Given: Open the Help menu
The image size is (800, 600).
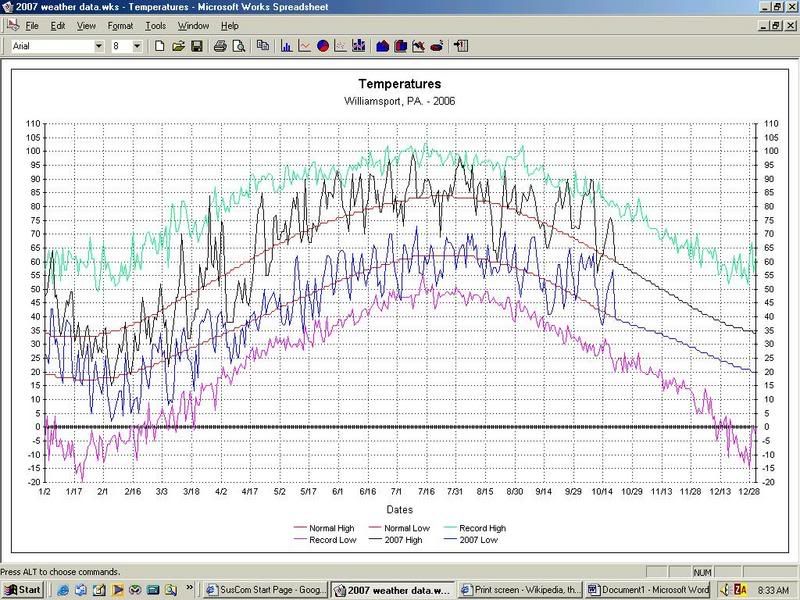Looking at the screenshot, I should 230,26.
